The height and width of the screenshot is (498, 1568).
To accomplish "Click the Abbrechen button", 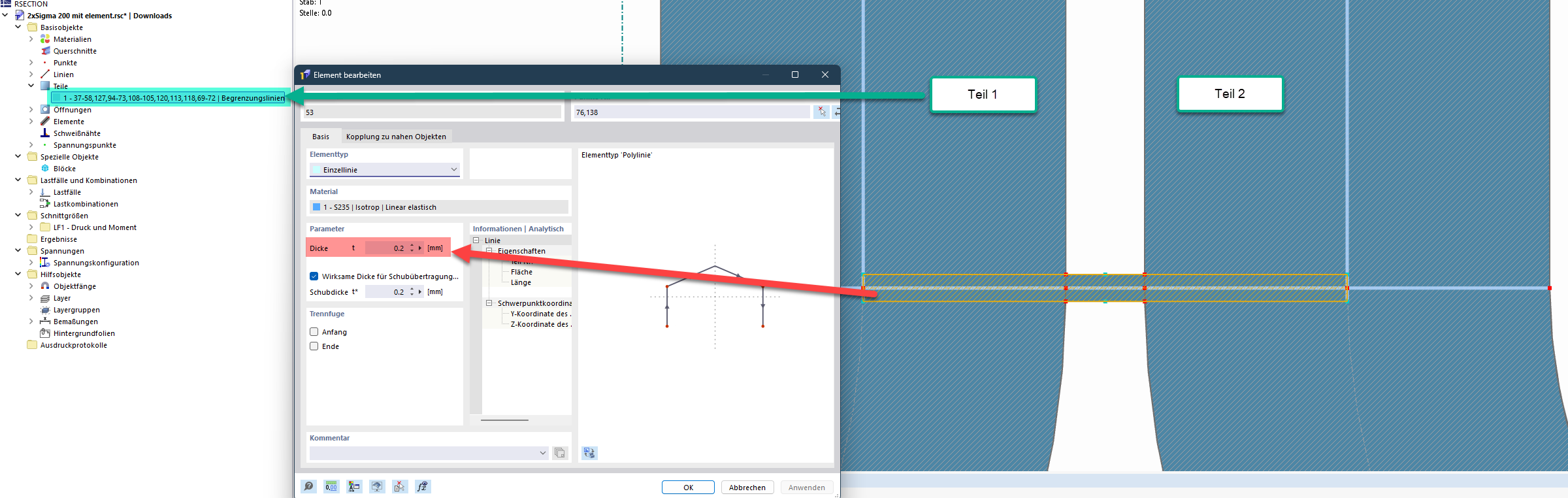I will [747, 488].
